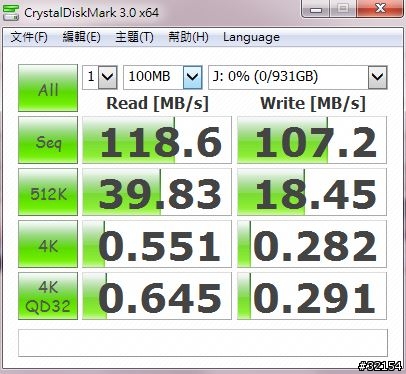The width and height of the screenshot is (406, 374).
Task: Open the Language menu
Action: tap(251, 37)
